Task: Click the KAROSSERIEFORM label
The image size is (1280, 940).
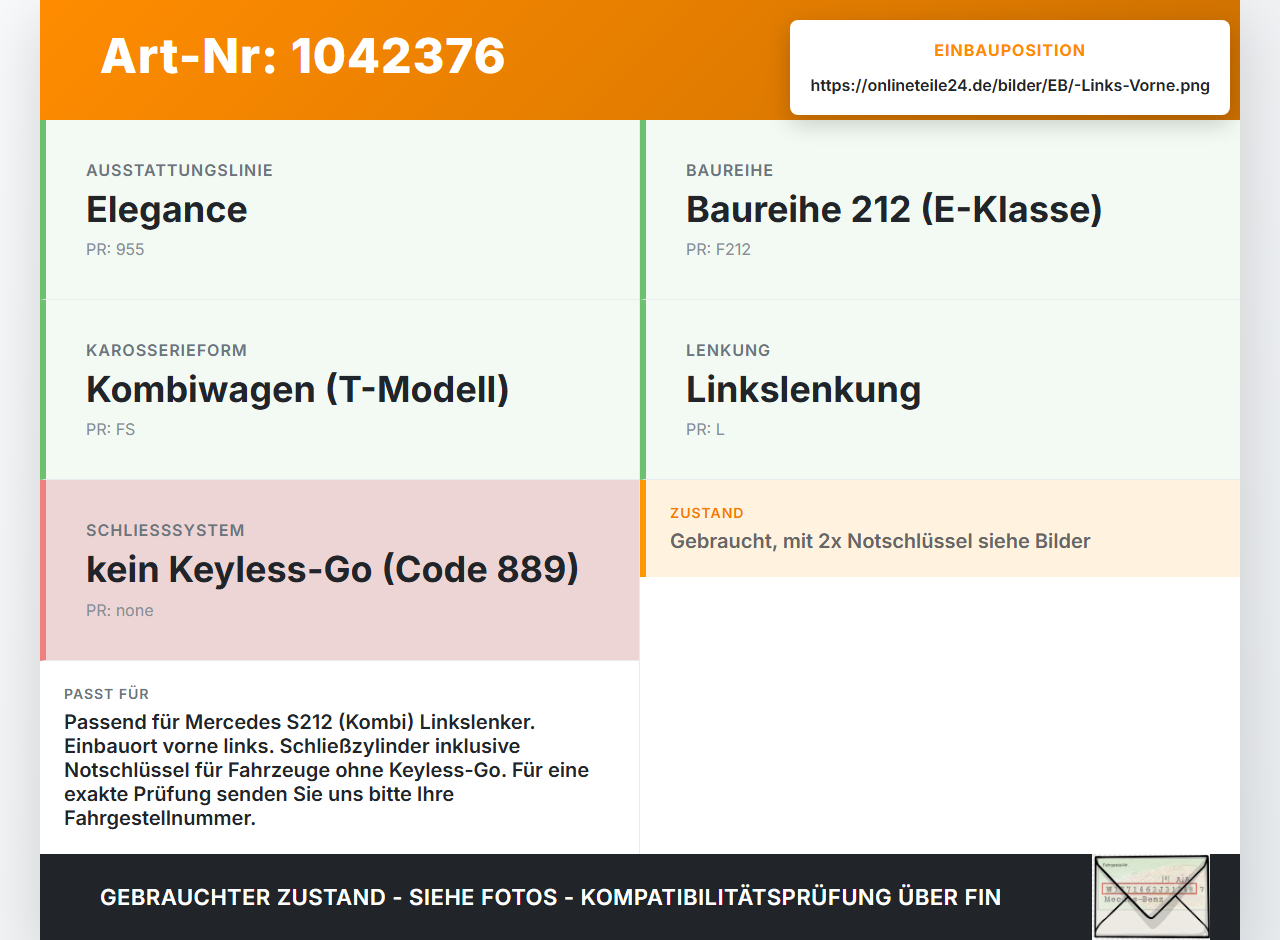Action: 167,350
